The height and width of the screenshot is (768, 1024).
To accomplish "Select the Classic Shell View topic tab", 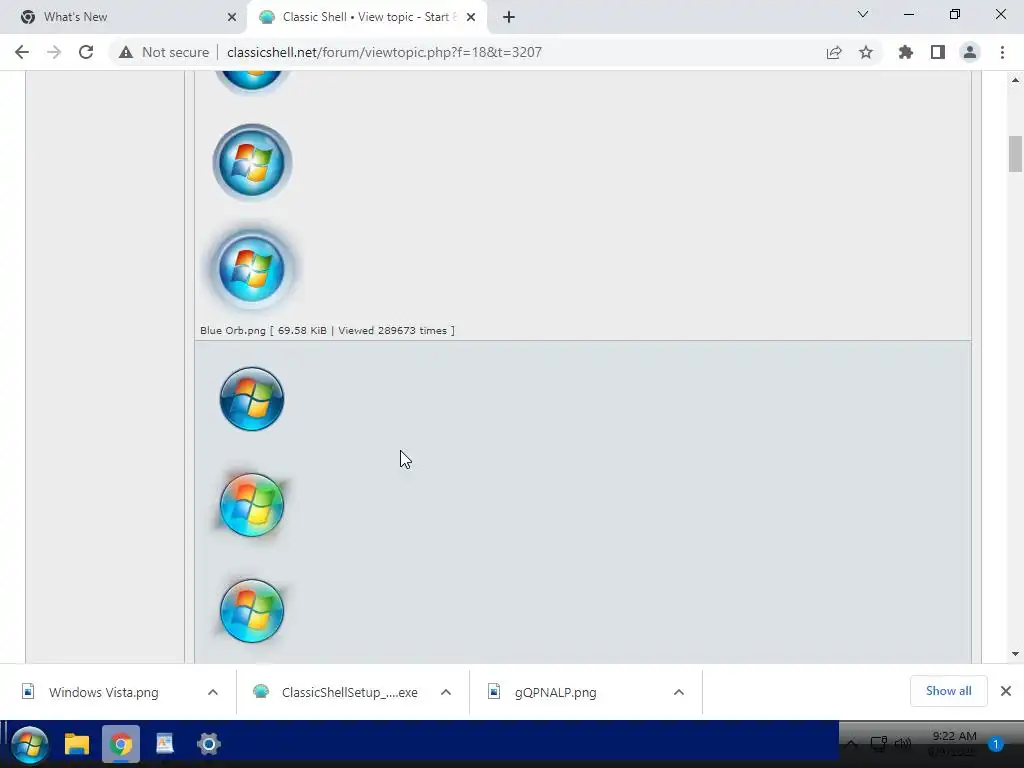I will tap(366, 17).
